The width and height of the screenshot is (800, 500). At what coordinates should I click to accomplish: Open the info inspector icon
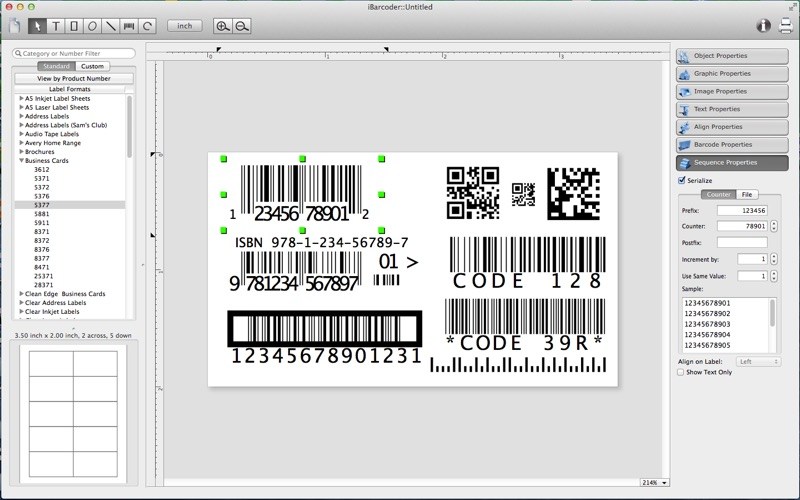(763, 26)
